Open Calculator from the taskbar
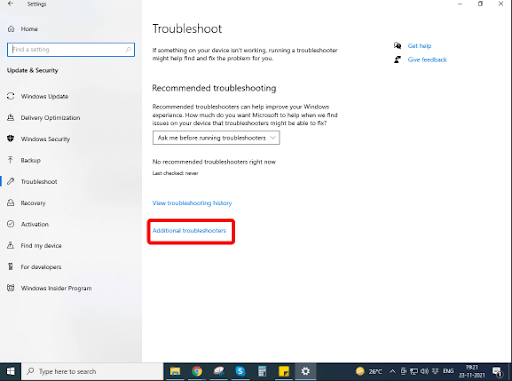The height and width of the screenshot is (381, 512). coord(262,371)
